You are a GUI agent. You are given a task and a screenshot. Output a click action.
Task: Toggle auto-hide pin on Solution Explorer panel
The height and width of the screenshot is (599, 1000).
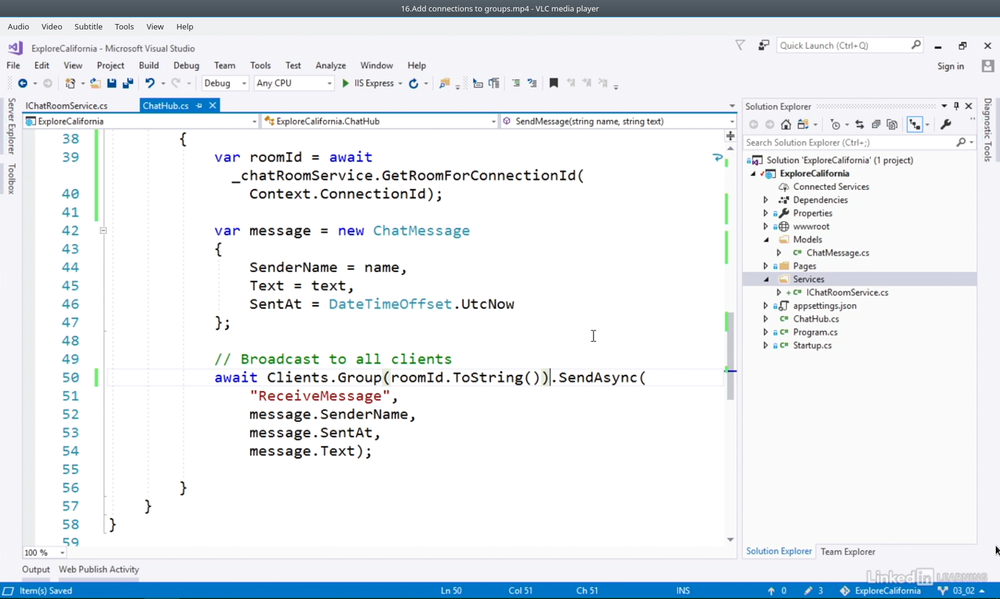[956, 106]
